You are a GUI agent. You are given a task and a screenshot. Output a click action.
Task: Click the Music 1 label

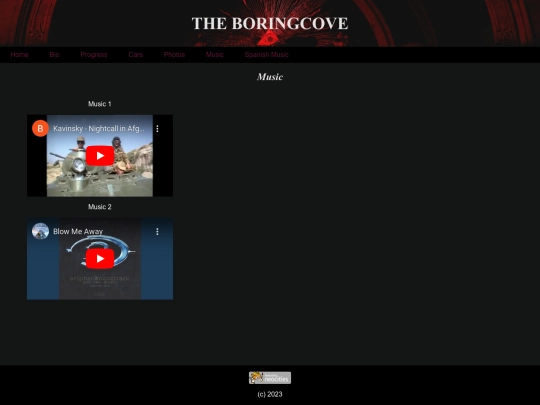[x=100, y=104]
